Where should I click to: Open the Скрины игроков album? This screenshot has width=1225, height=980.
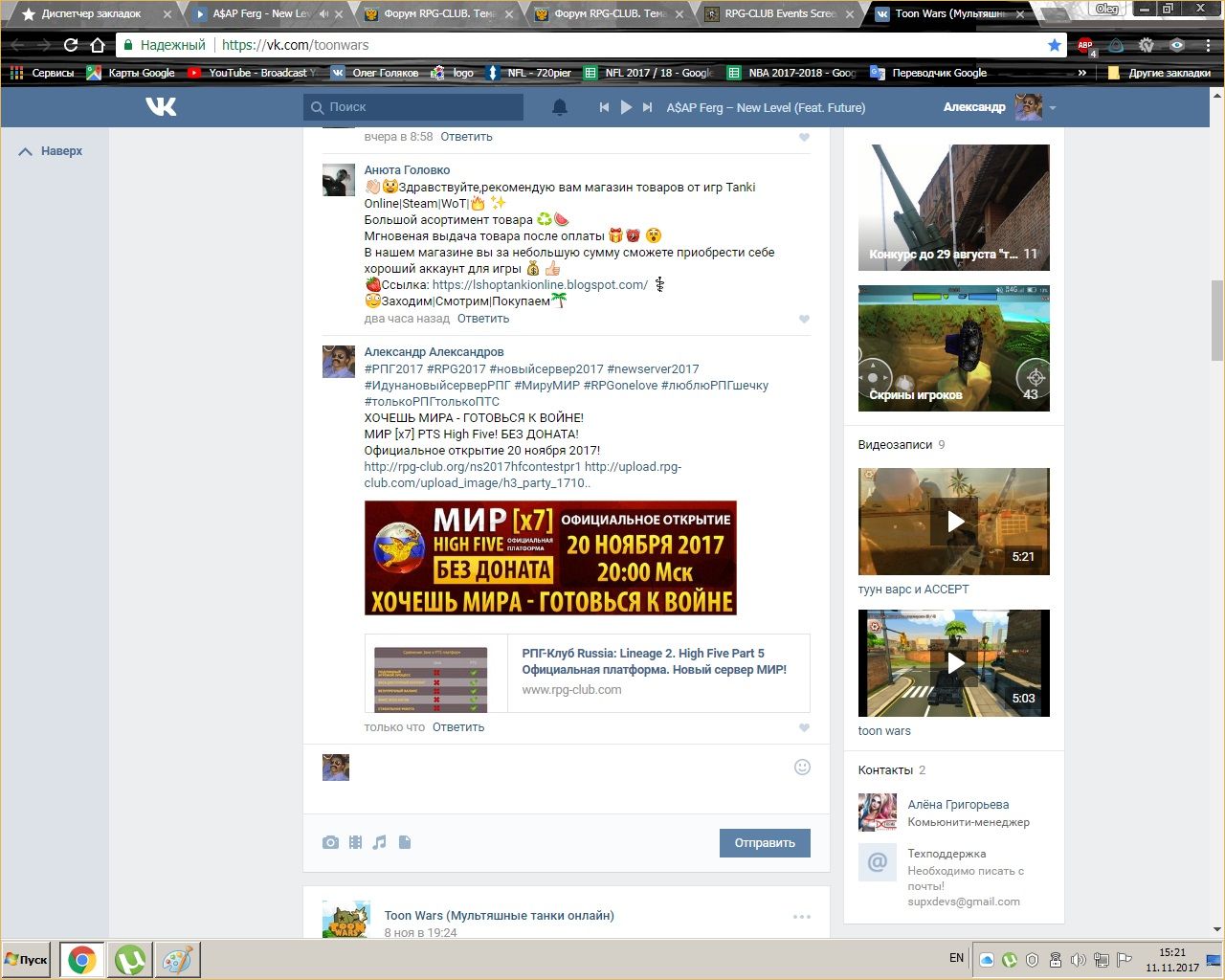[954, 348]
